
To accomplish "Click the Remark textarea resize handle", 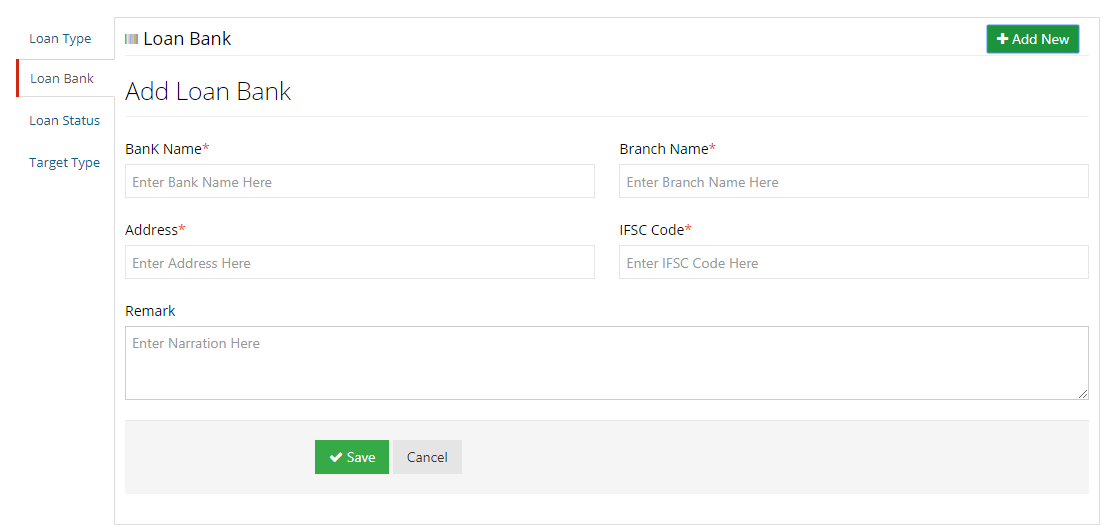I will [1083, 394].
